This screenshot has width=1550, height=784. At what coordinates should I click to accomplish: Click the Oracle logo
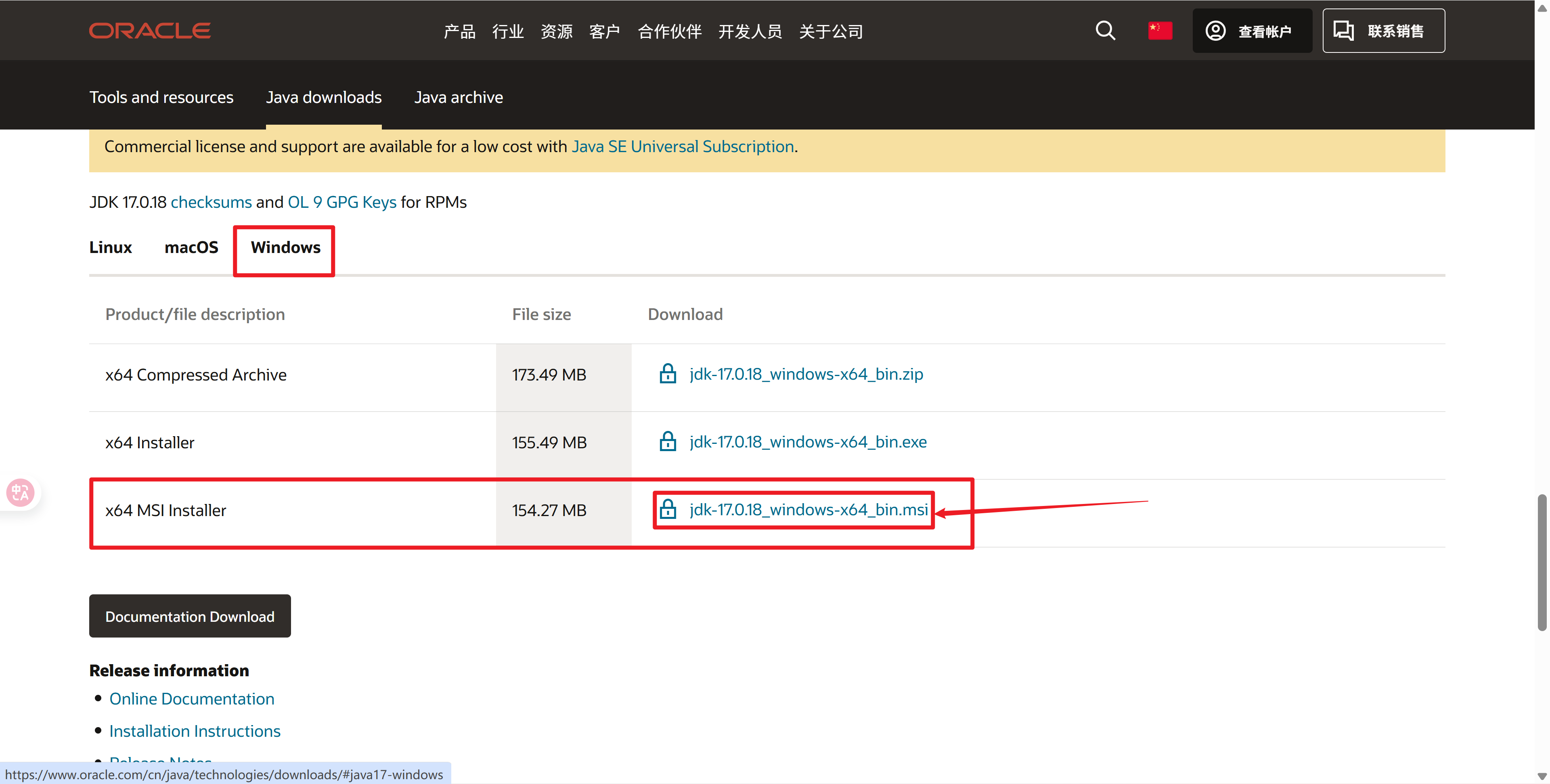pyautogui.click(x=150, y=31)
